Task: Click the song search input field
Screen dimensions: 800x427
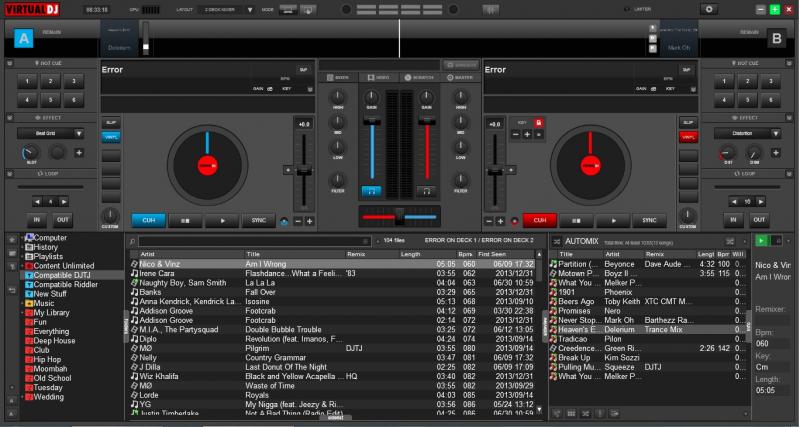Action: click(254, 241)
